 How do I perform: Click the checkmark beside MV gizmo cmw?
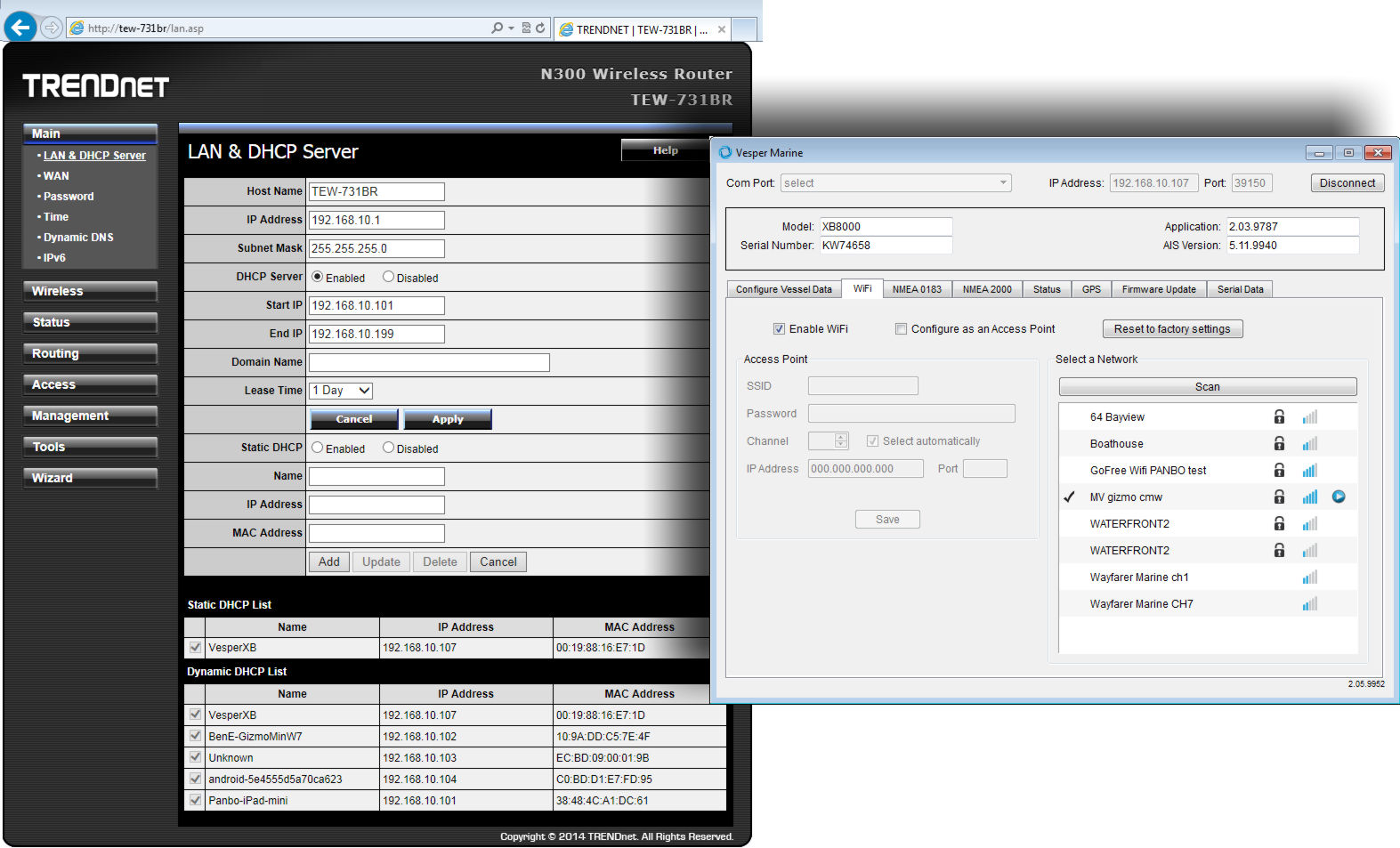(x=1070, y=497)
